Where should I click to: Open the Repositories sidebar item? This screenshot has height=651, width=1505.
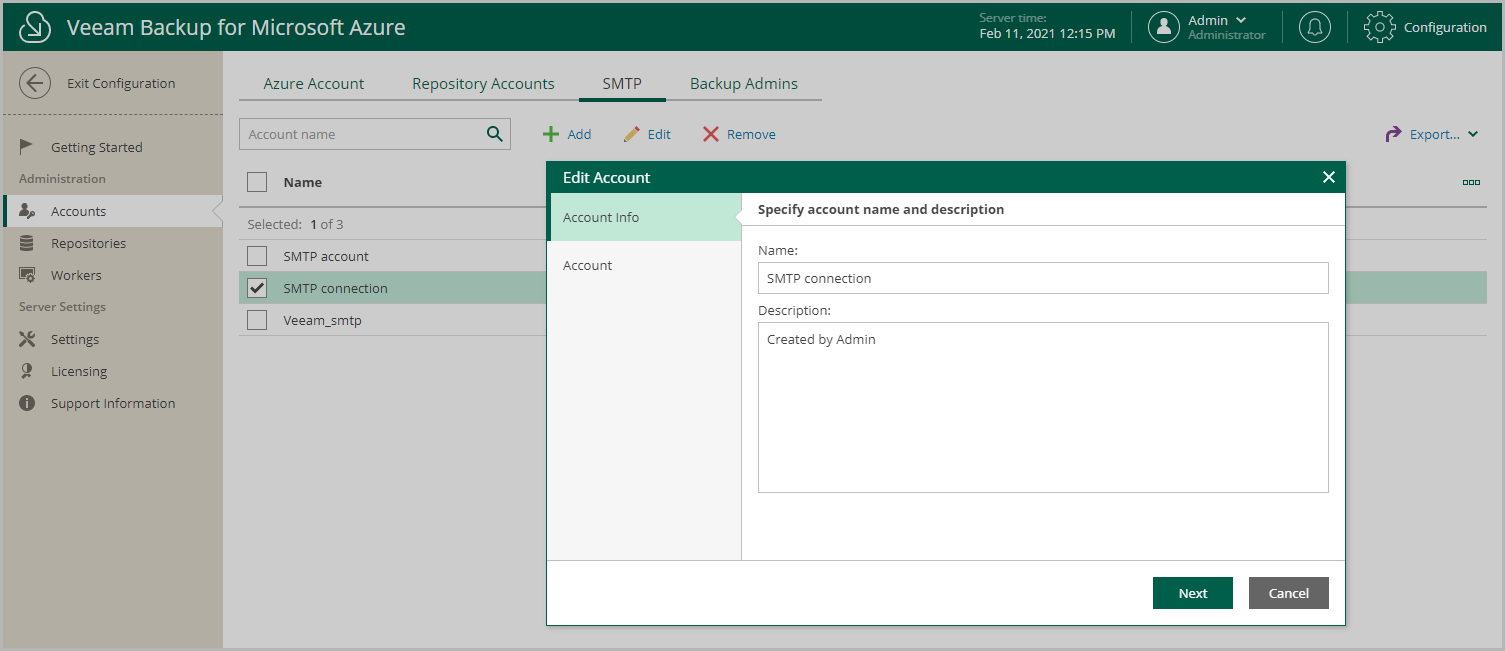tap(89, 243)
